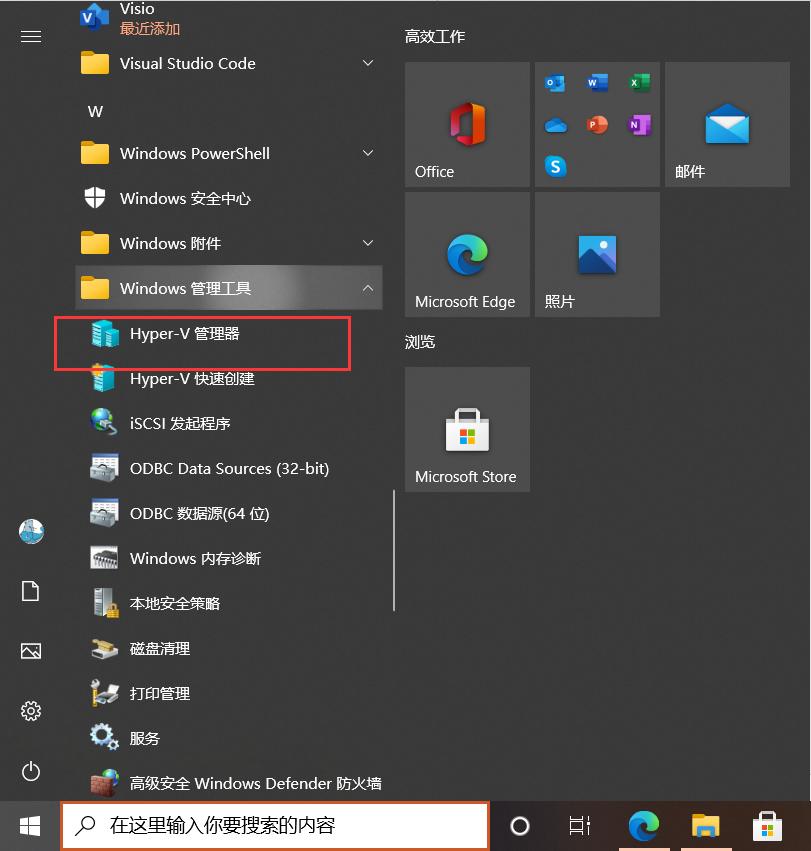Open the Start menu hamburger button
This screenshot has width=811, height=851.
point(30,36)
